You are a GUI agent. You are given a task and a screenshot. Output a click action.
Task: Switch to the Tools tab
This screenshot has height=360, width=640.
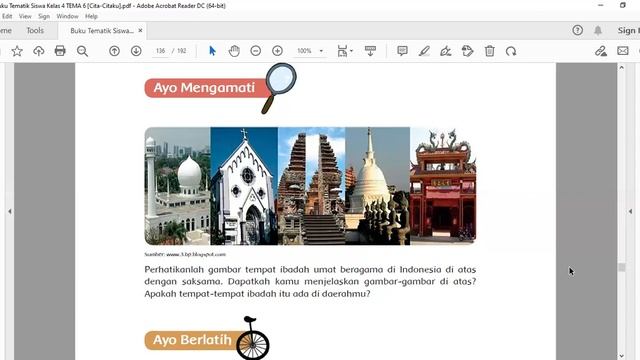35,31
